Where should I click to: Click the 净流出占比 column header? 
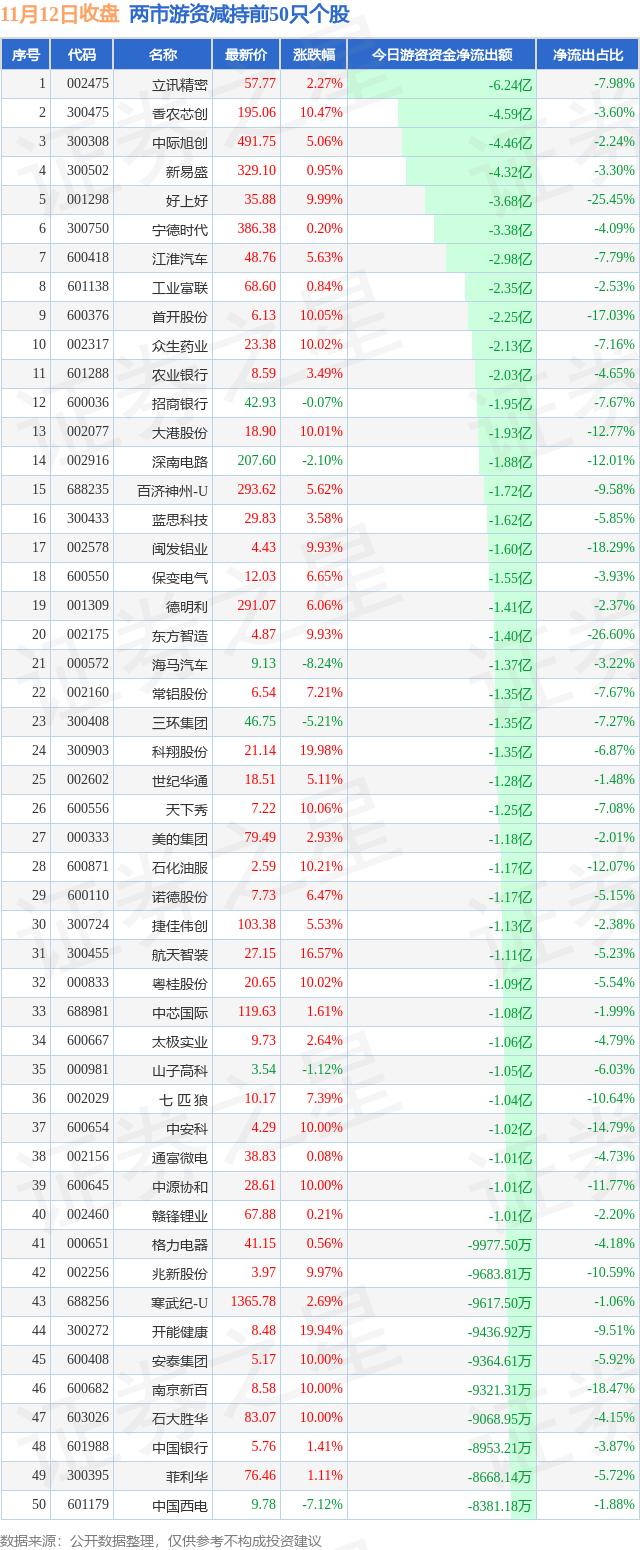[588, 55]
